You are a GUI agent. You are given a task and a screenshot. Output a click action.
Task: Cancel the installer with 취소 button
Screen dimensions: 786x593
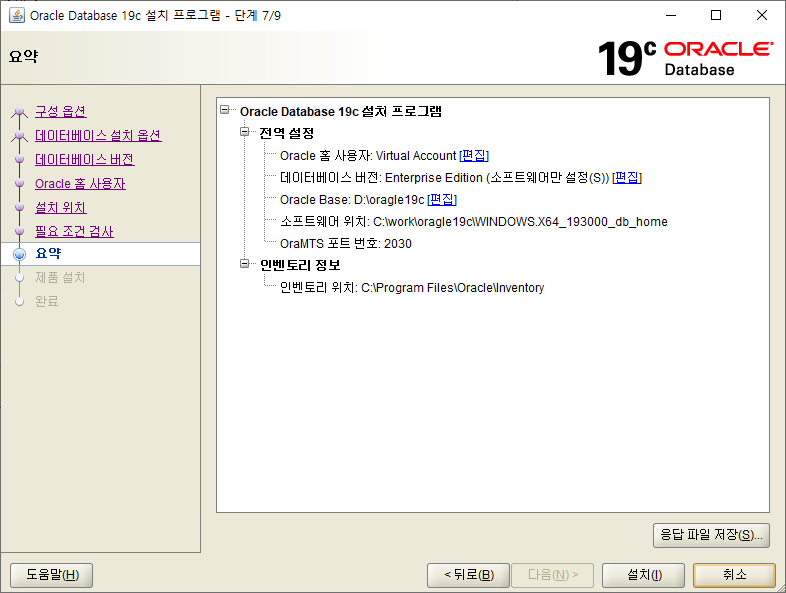[734, 575]
